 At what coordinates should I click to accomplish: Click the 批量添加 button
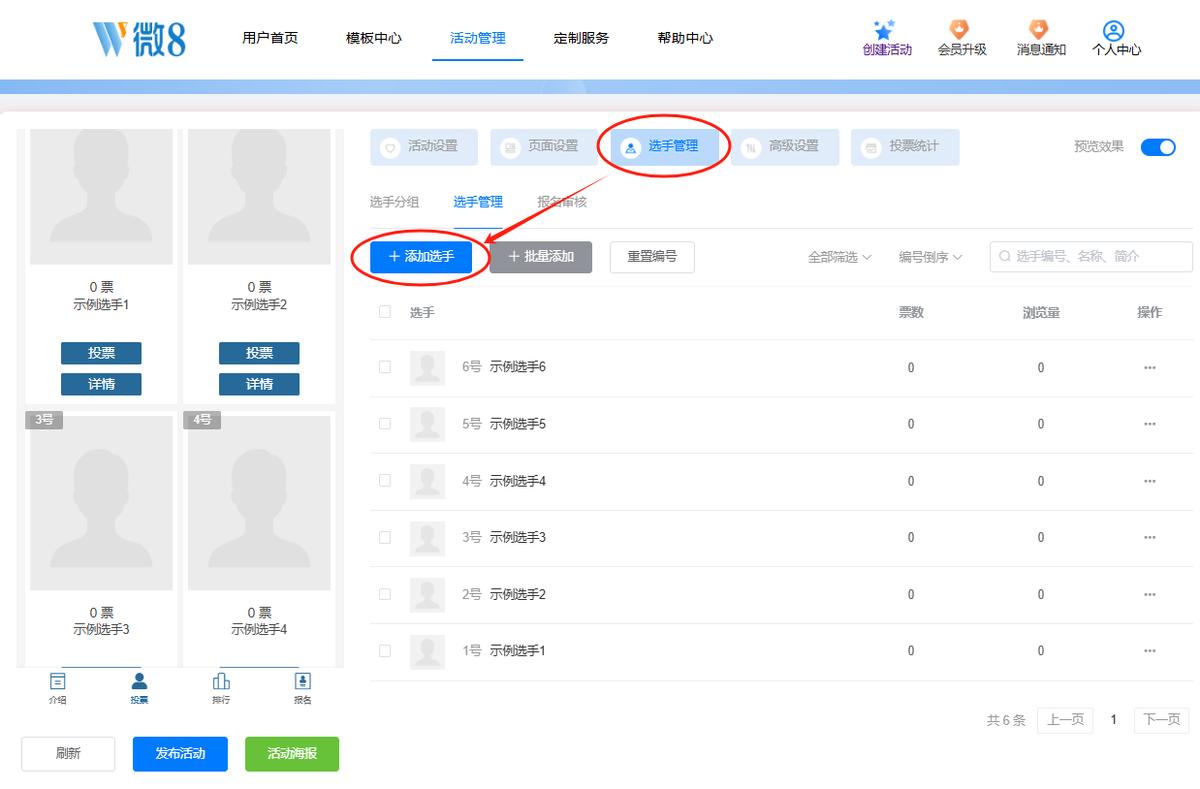pos(541,257)
